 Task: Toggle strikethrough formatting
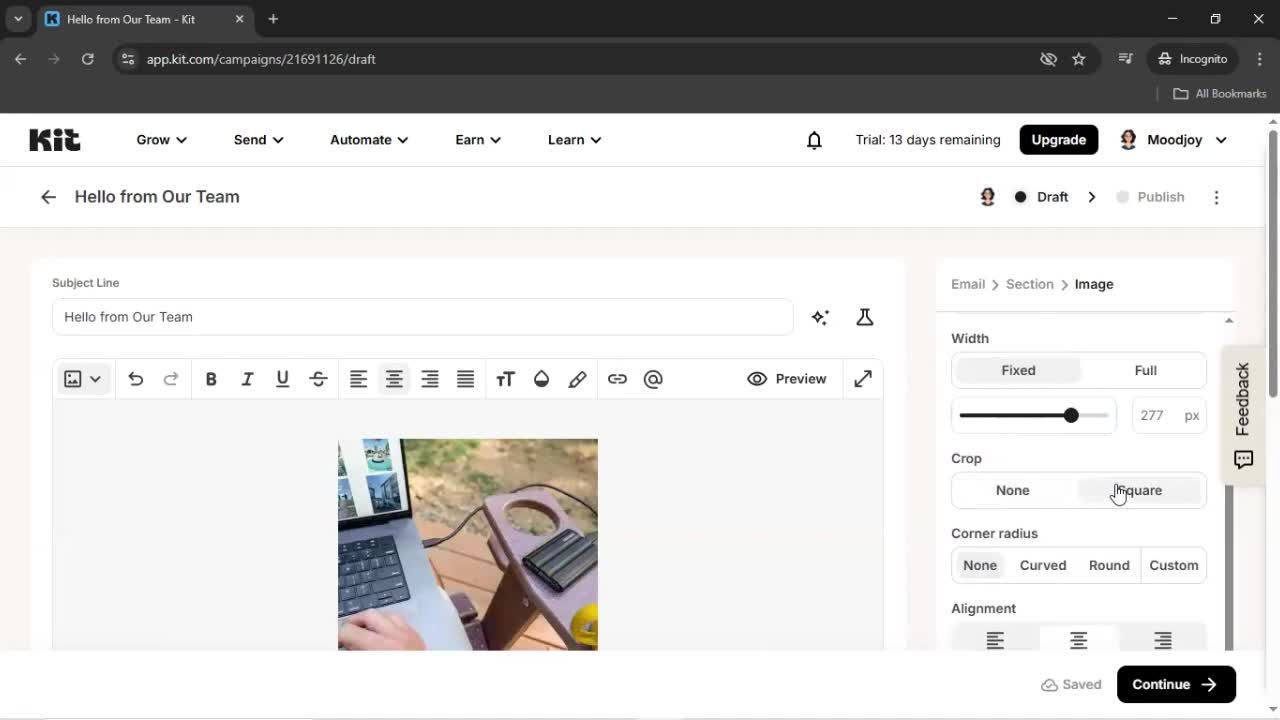pyautogui.click(x=318, y=378)
